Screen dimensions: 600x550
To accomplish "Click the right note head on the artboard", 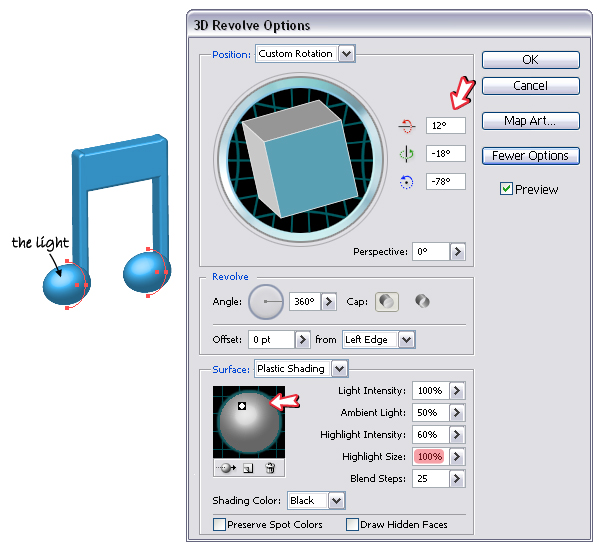I will (146, 272).
